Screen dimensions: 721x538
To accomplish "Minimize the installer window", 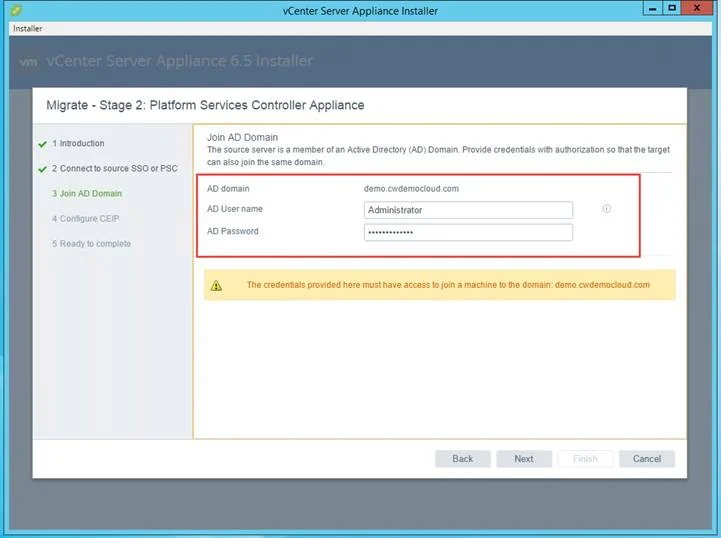I will [x=652, y=8].
